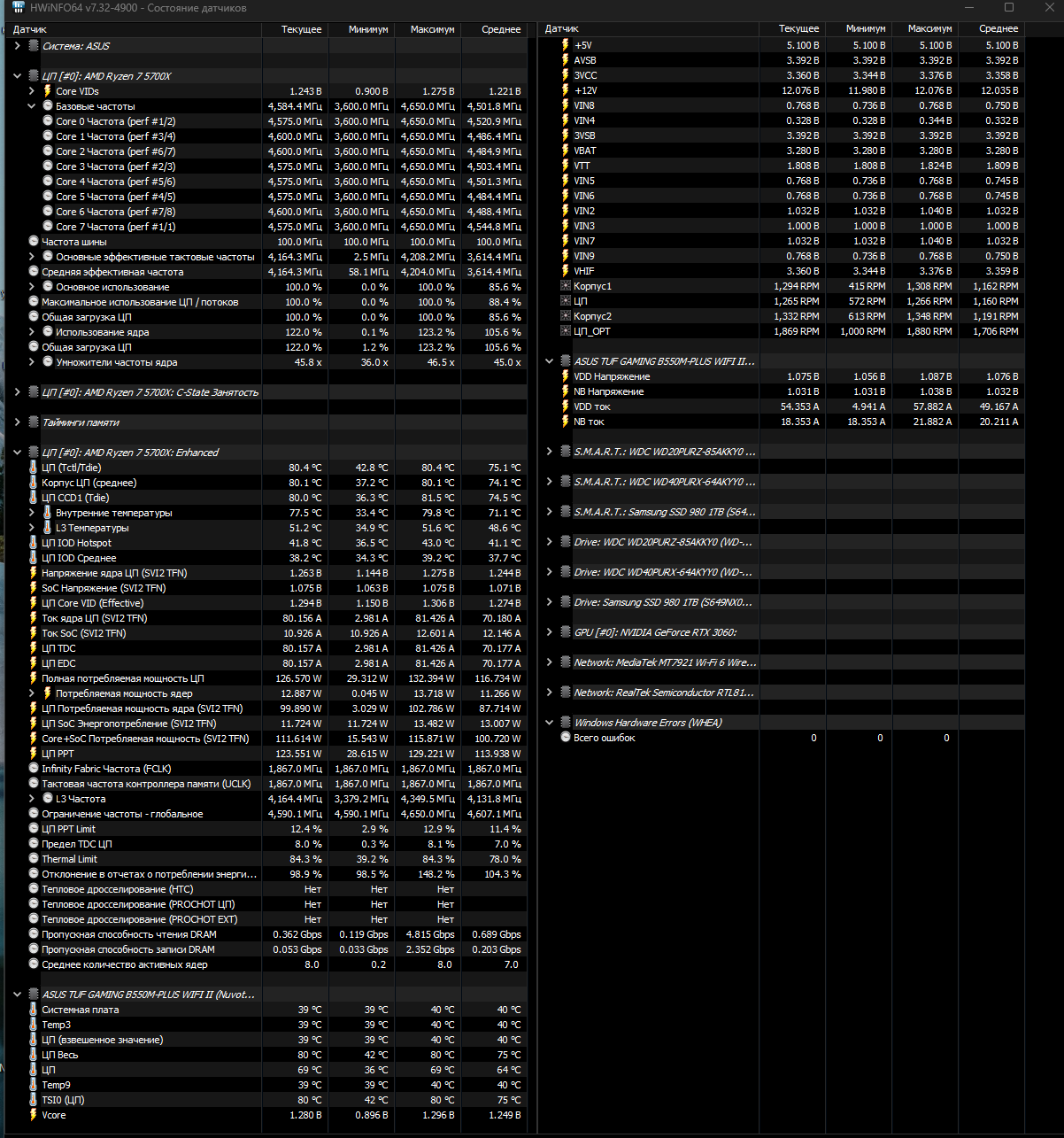Click the bolt icon for Полная потребляемая мощность ЦП

(x=34, y=678)
